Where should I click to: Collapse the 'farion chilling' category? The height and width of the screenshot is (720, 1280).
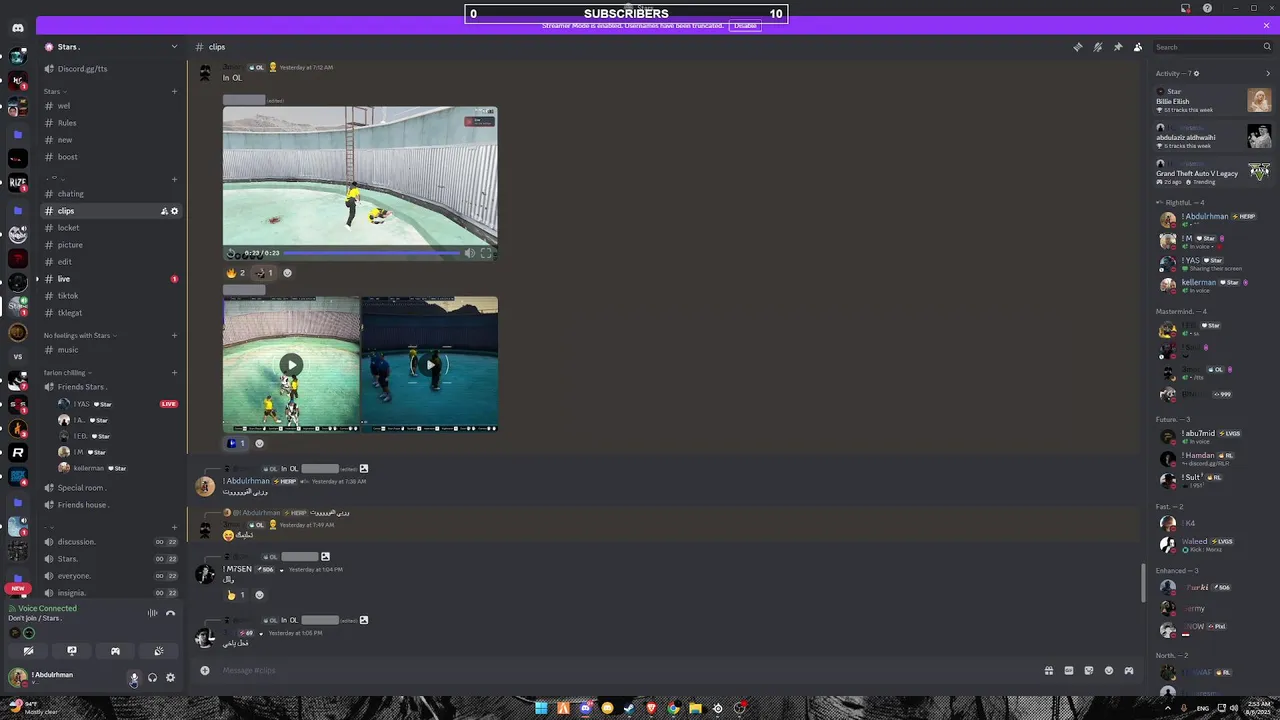coord(68,373)
